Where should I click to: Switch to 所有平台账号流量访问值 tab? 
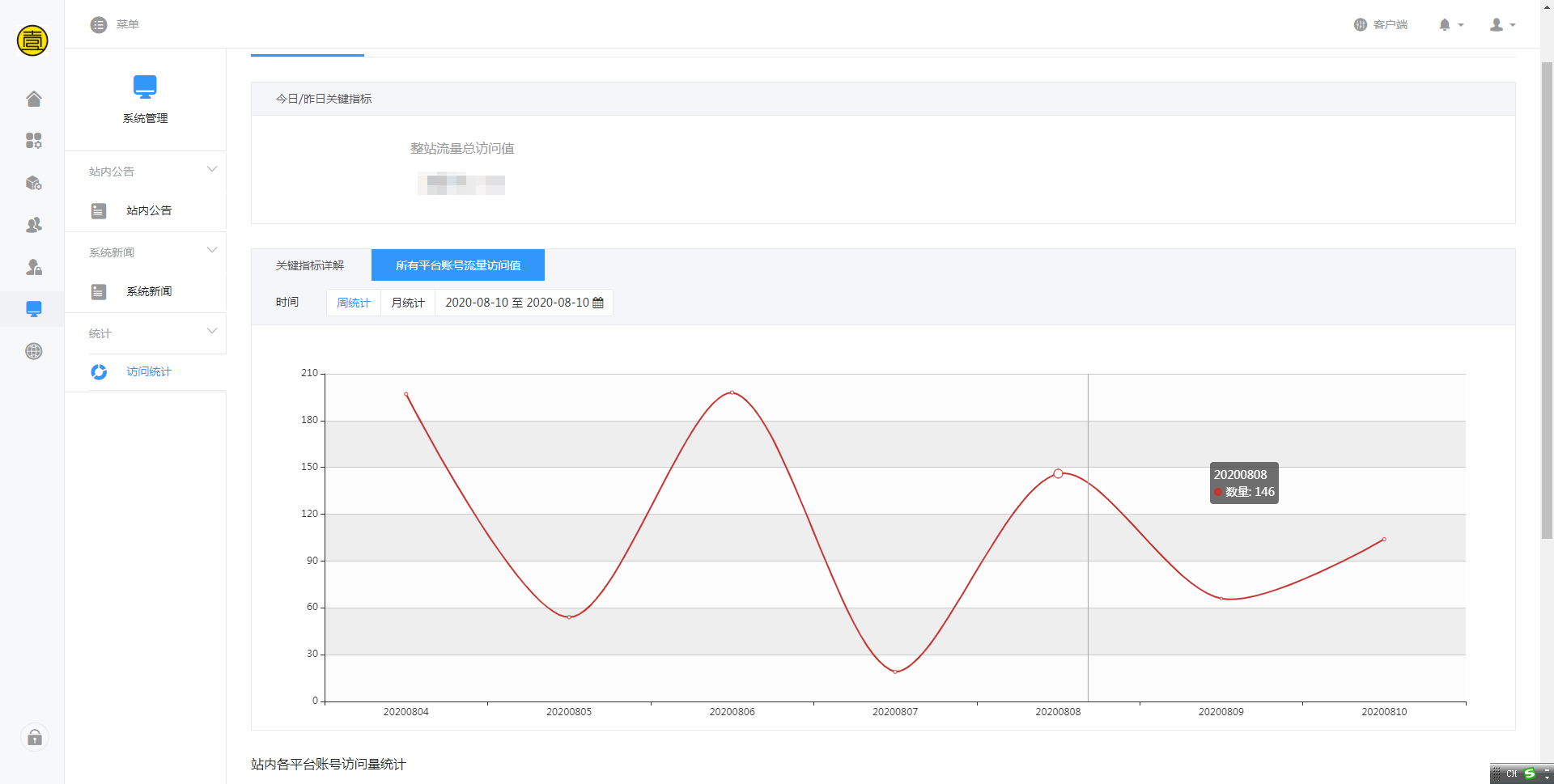(458, 265)
